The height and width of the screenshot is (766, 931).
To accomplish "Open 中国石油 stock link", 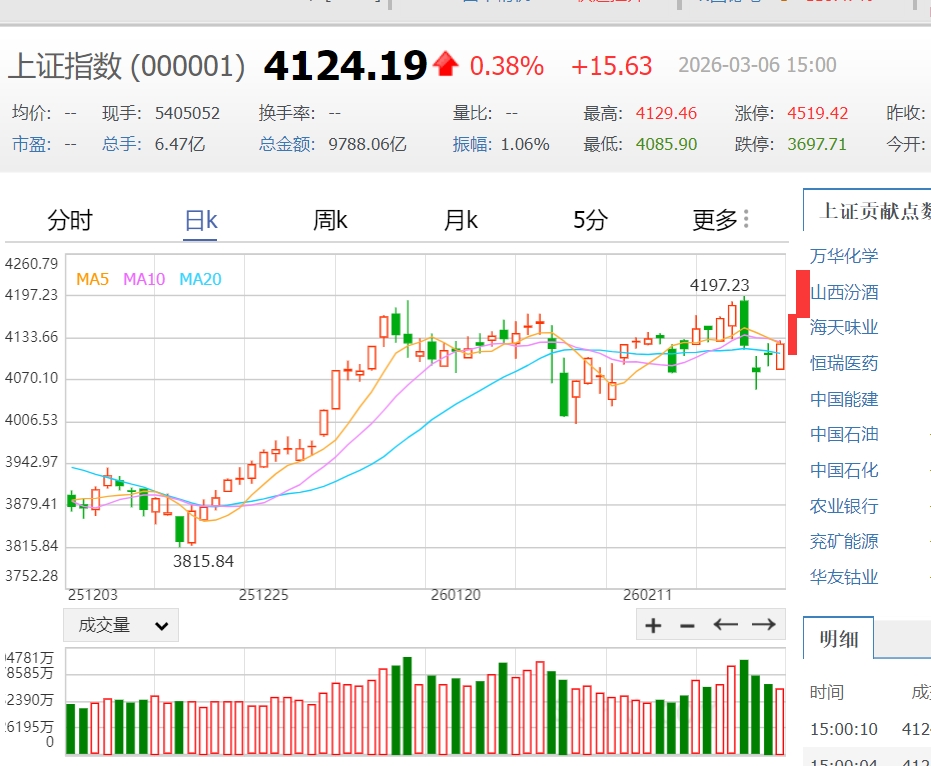I will pyautogui.click(x=844, y=434).
